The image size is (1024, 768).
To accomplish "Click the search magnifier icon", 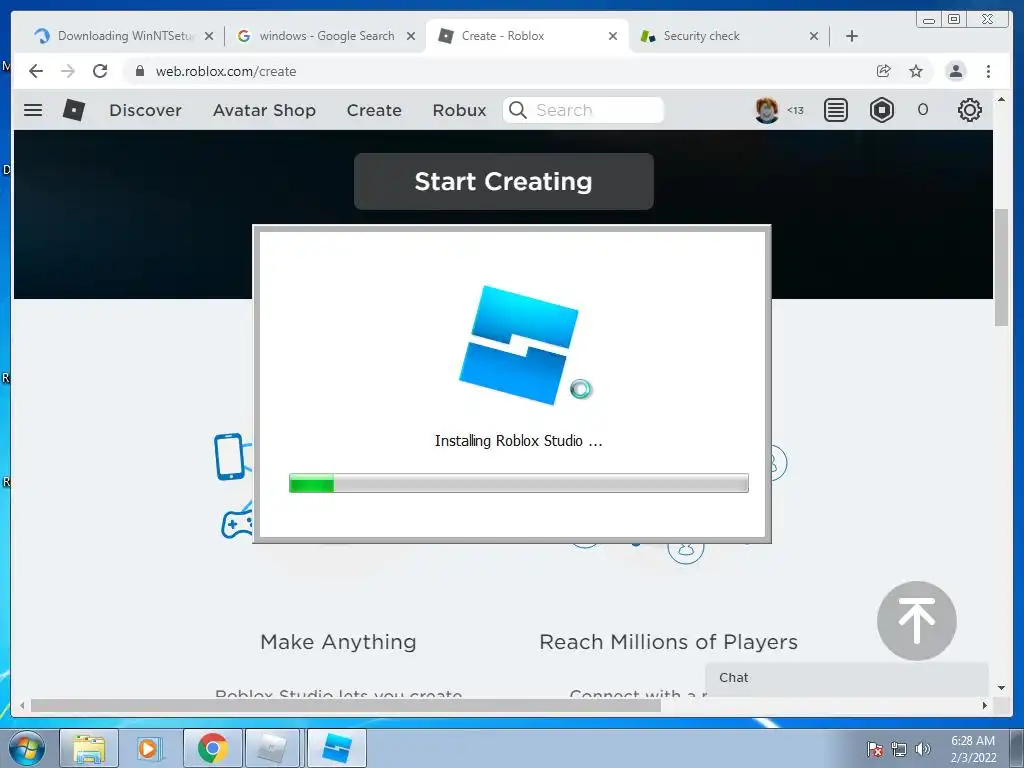I will (x=517, y=110).
